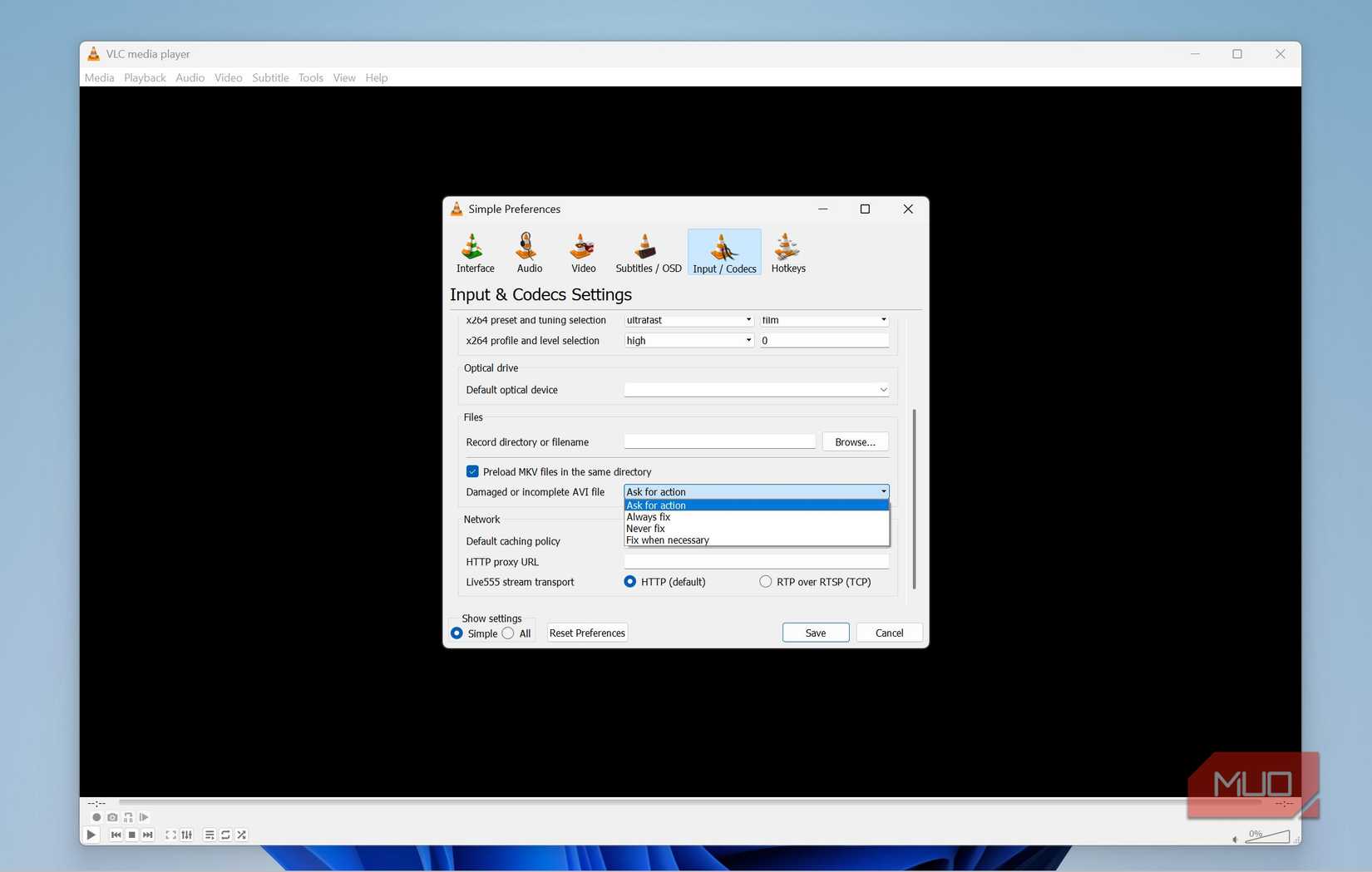This screenshot has width=1372, height=872.
Task: Open x264 preset ultrafast dropdown
Action: coord(688,320)
